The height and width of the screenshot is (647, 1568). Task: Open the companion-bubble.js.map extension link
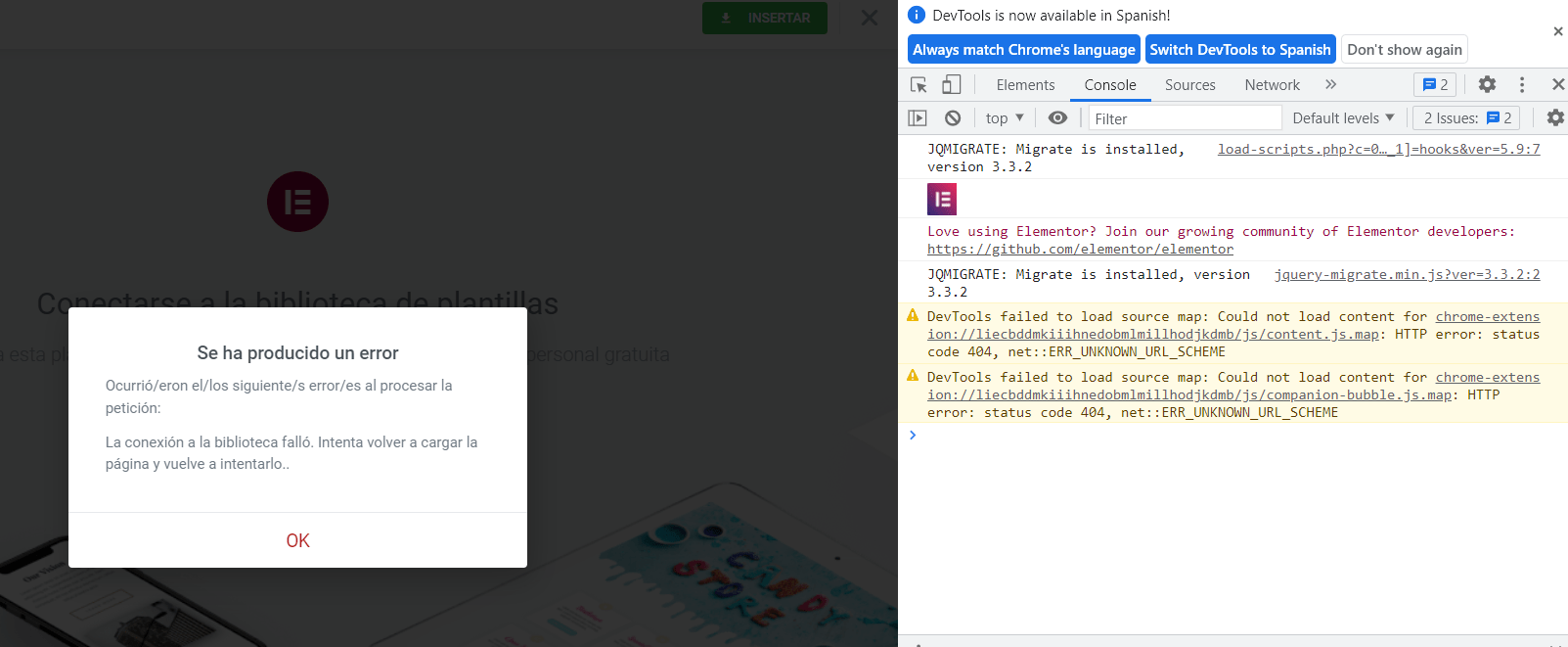pos(1189,394)
